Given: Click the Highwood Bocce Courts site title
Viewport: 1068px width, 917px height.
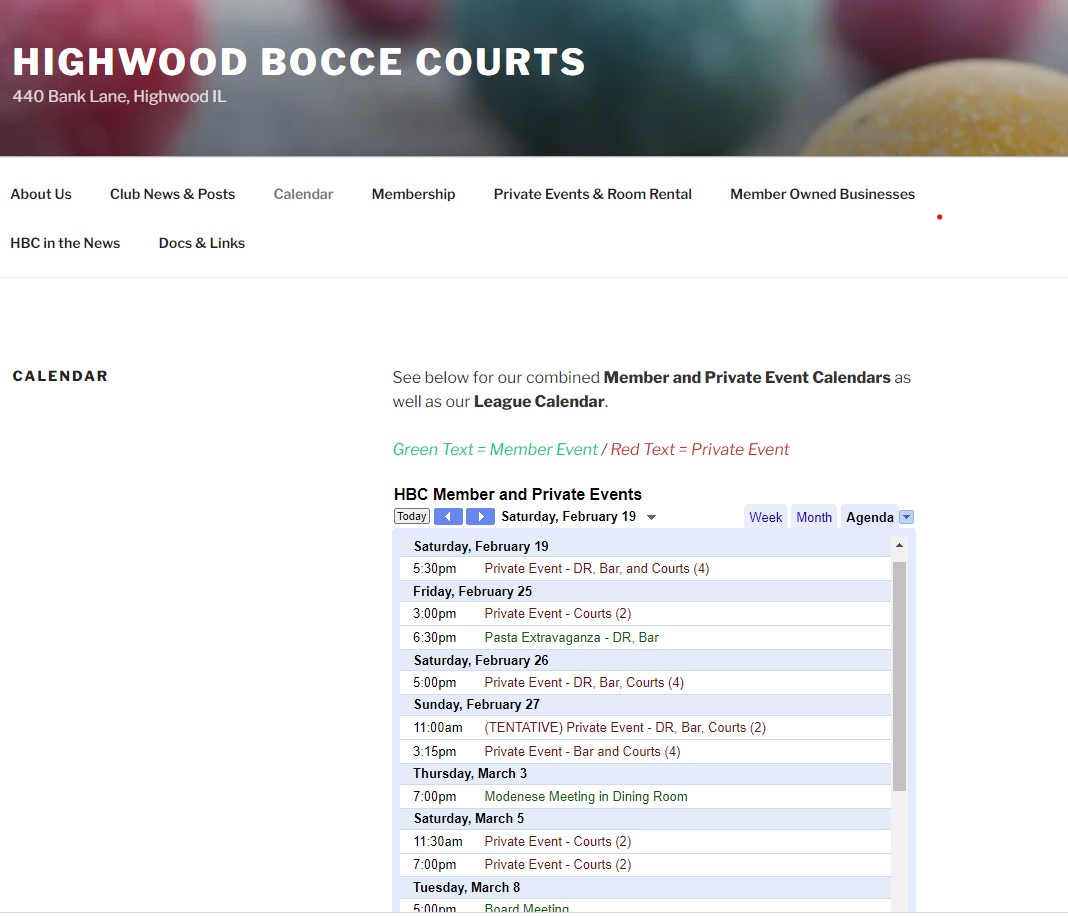Looking at the screenshot, I should click(298, 62).
